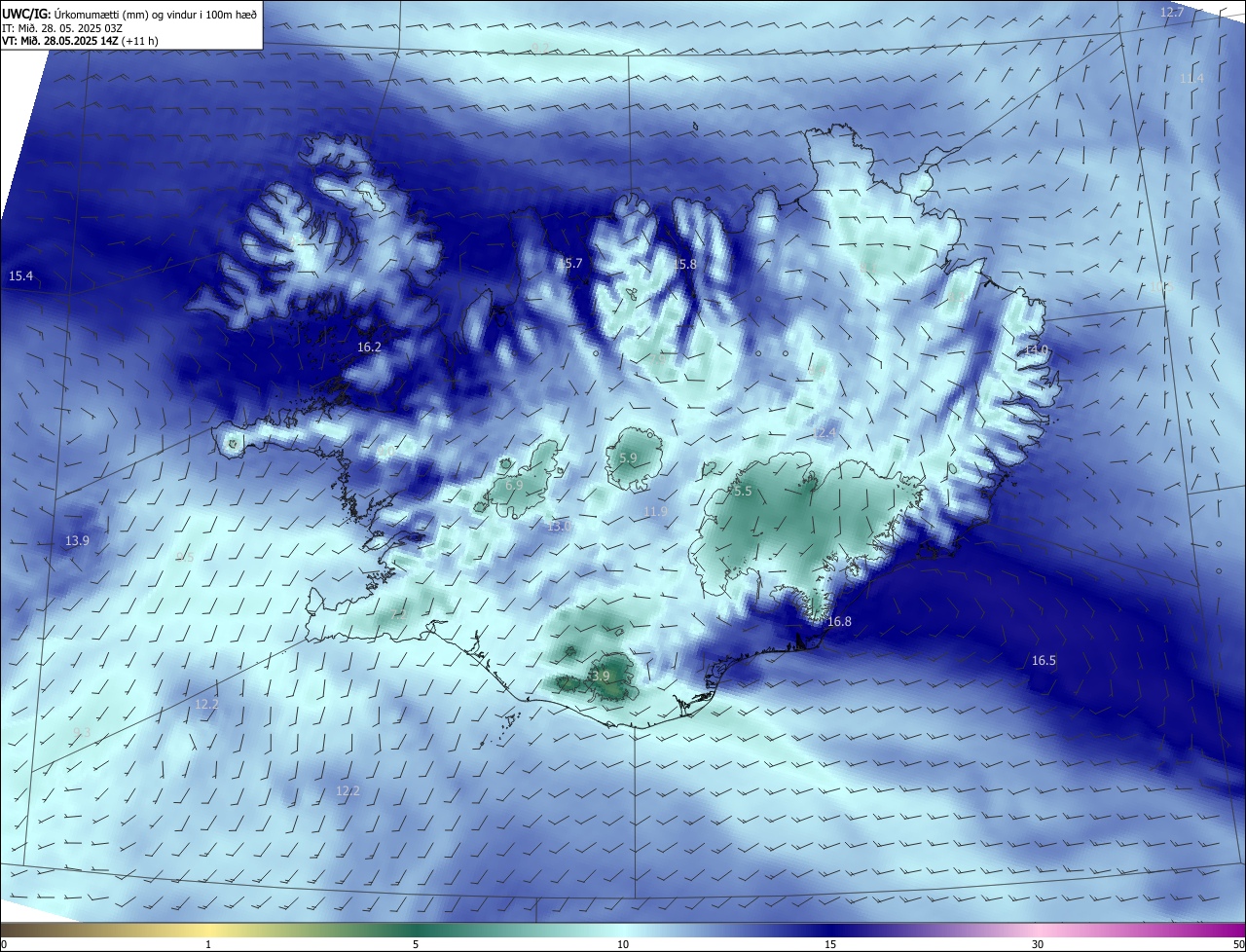Viewport: 1246px width, 952px height.
Task: Click the 12.4 value label
Action: [x=825, y=432]
